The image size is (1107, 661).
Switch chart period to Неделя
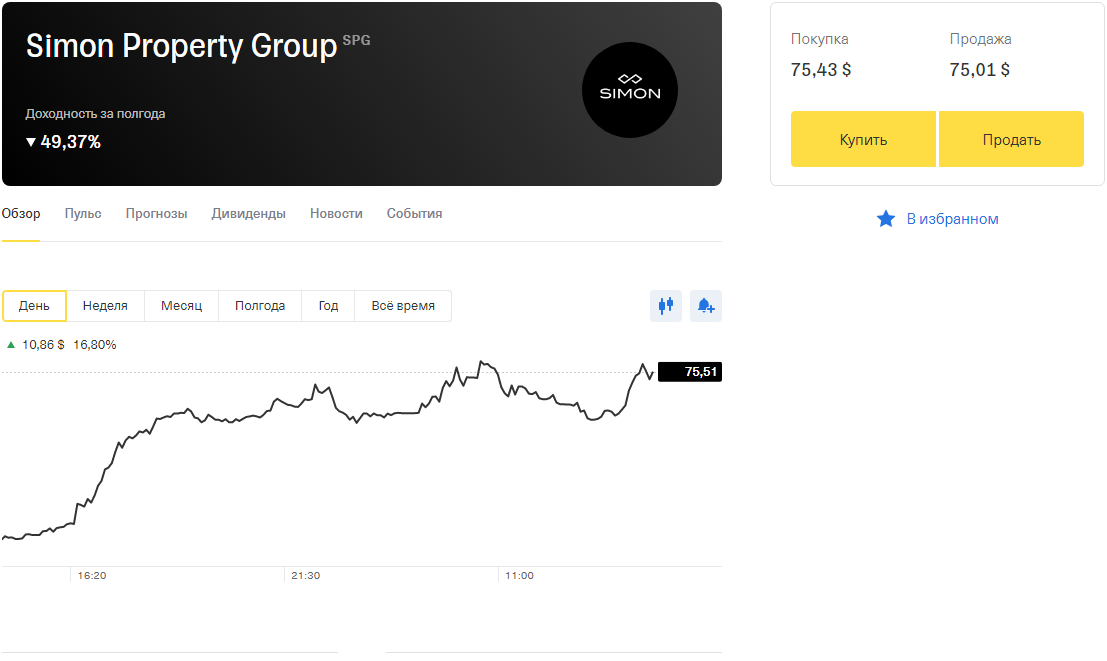(105, 306)
